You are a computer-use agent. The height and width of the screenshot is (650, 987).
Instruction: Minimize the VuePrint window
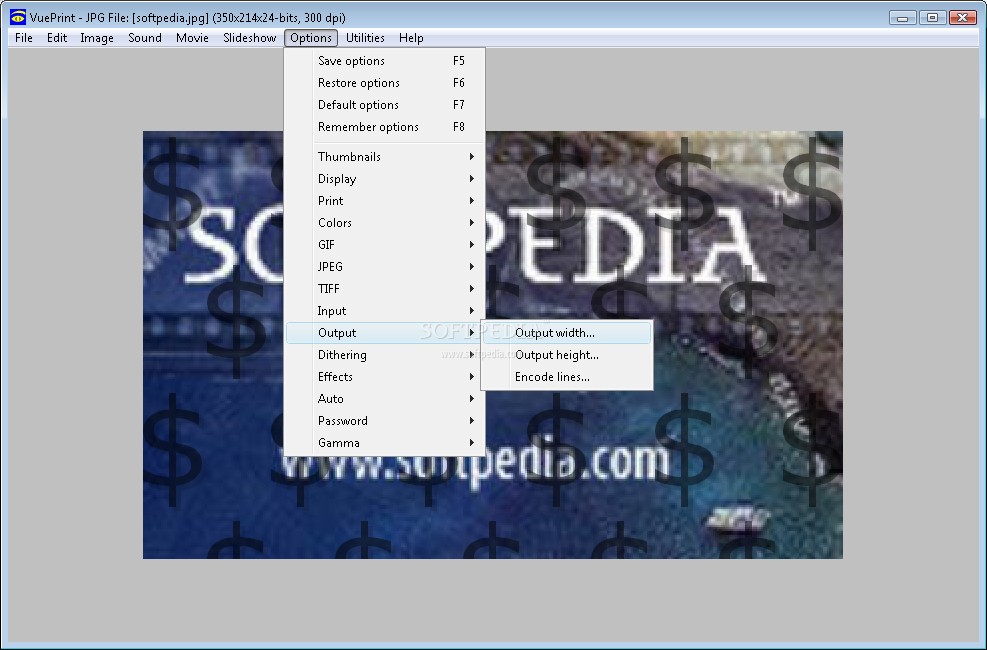(903, 18)
